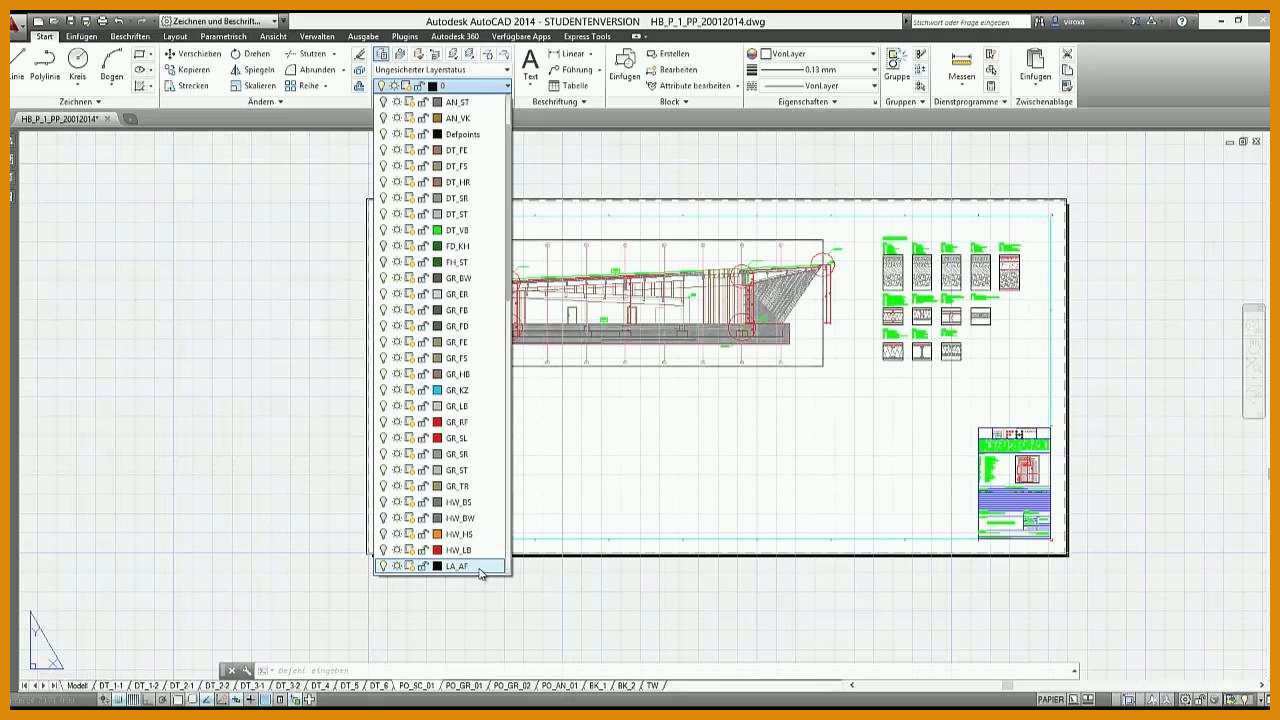The width and height of the screenshot is (1280, 720).
Task: Click the print icon in quick access toolbar
Action: [102, 21]
